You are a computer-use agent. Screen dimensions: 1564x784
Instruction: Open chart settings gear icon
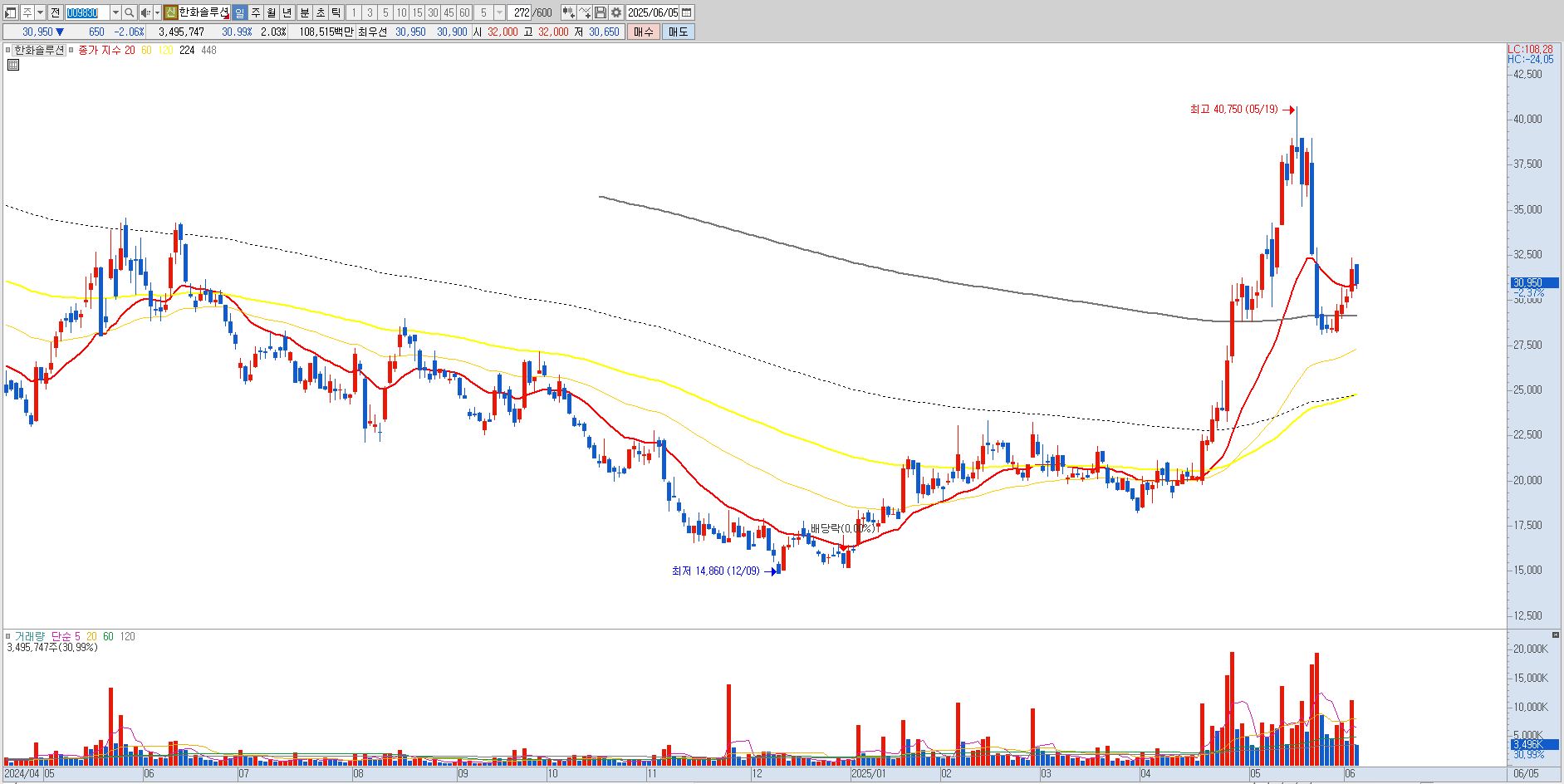click(616, 12)
